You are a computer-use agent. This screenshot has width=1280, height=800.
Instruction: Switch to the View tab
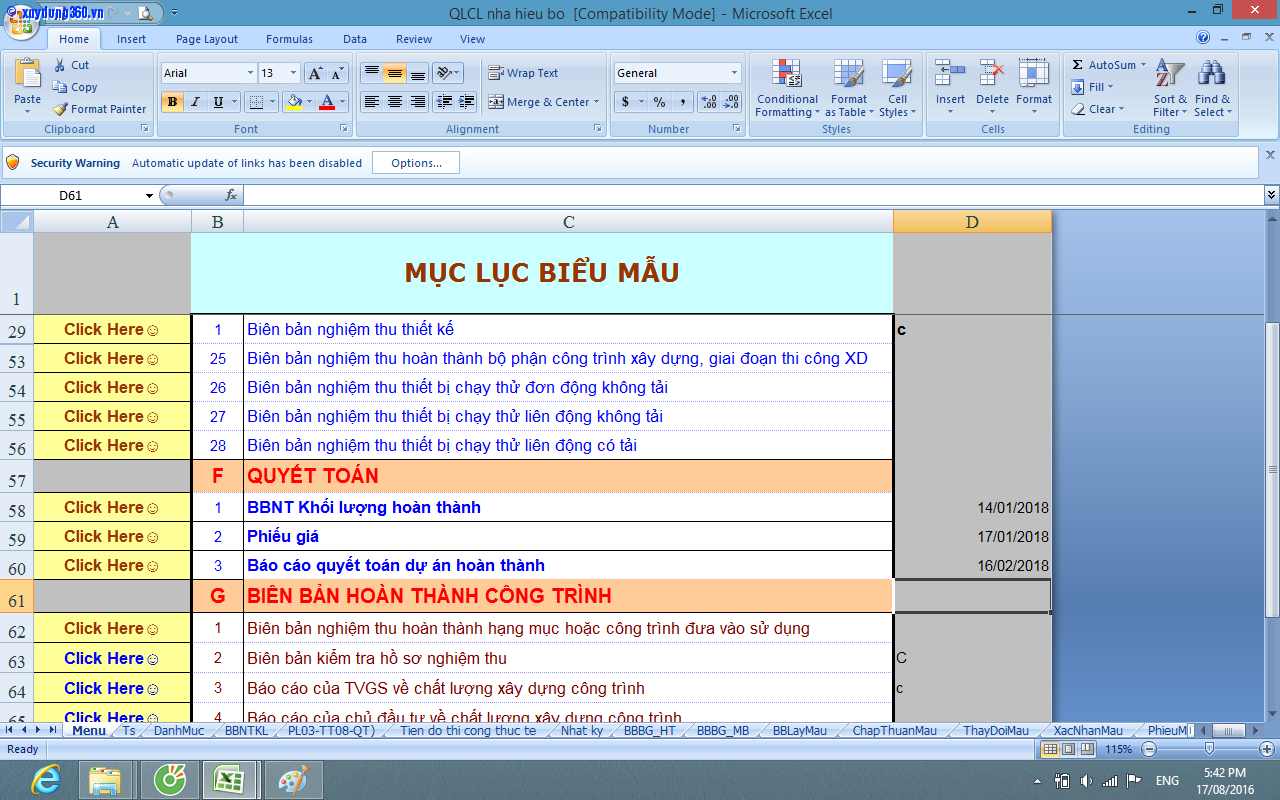473,39
